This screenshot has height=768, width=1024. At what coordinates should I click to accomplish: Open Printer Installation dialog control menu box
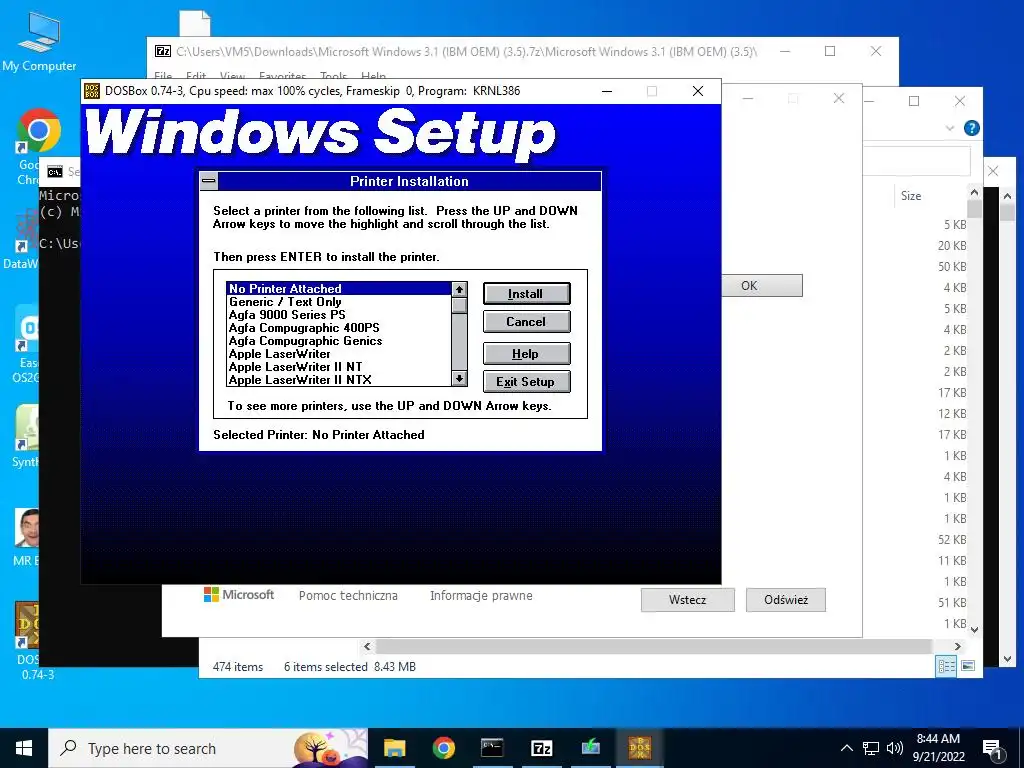(209, 181)
